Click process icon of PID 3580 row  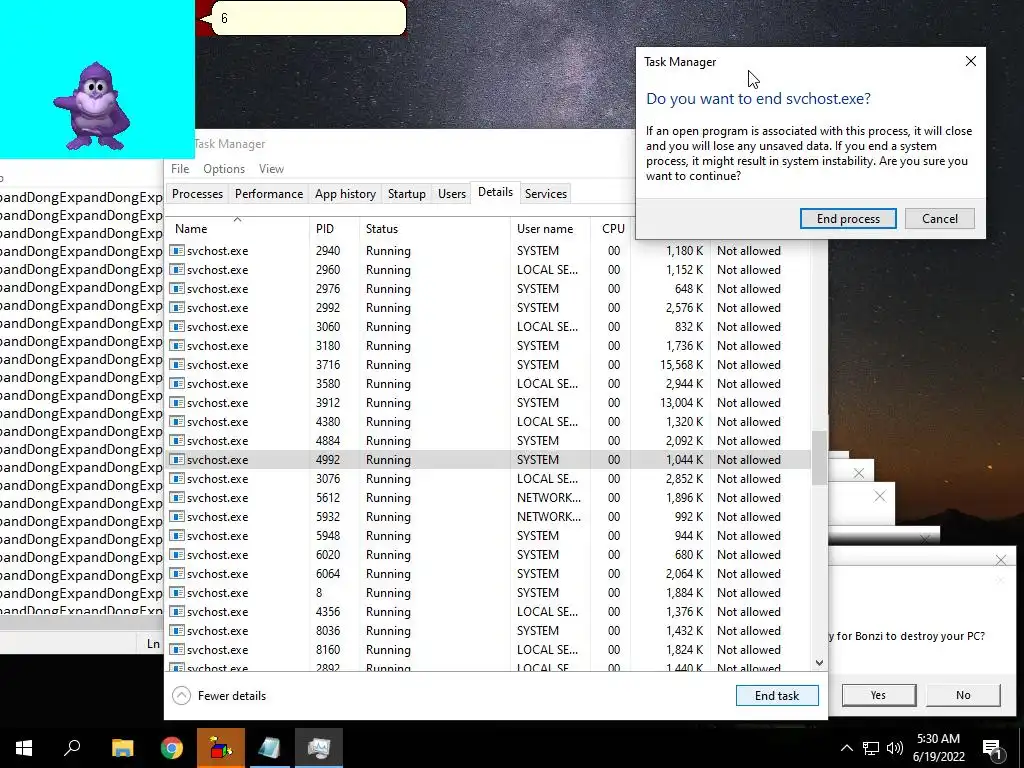tap(176, 383)
